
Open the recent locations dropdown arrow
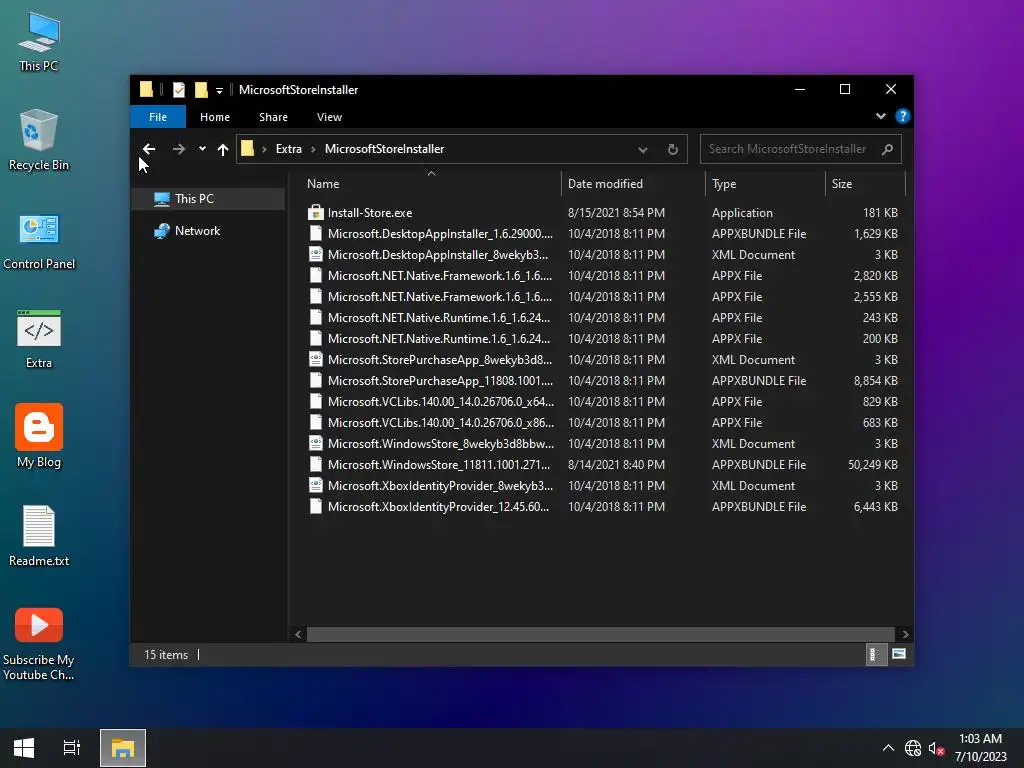(x=202, y=149)
